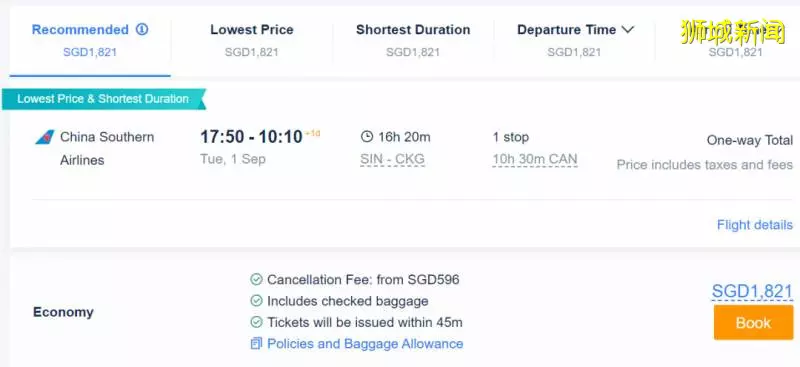
Task: Click the clock icon beside 16h 20m
Action: [367, 137]
